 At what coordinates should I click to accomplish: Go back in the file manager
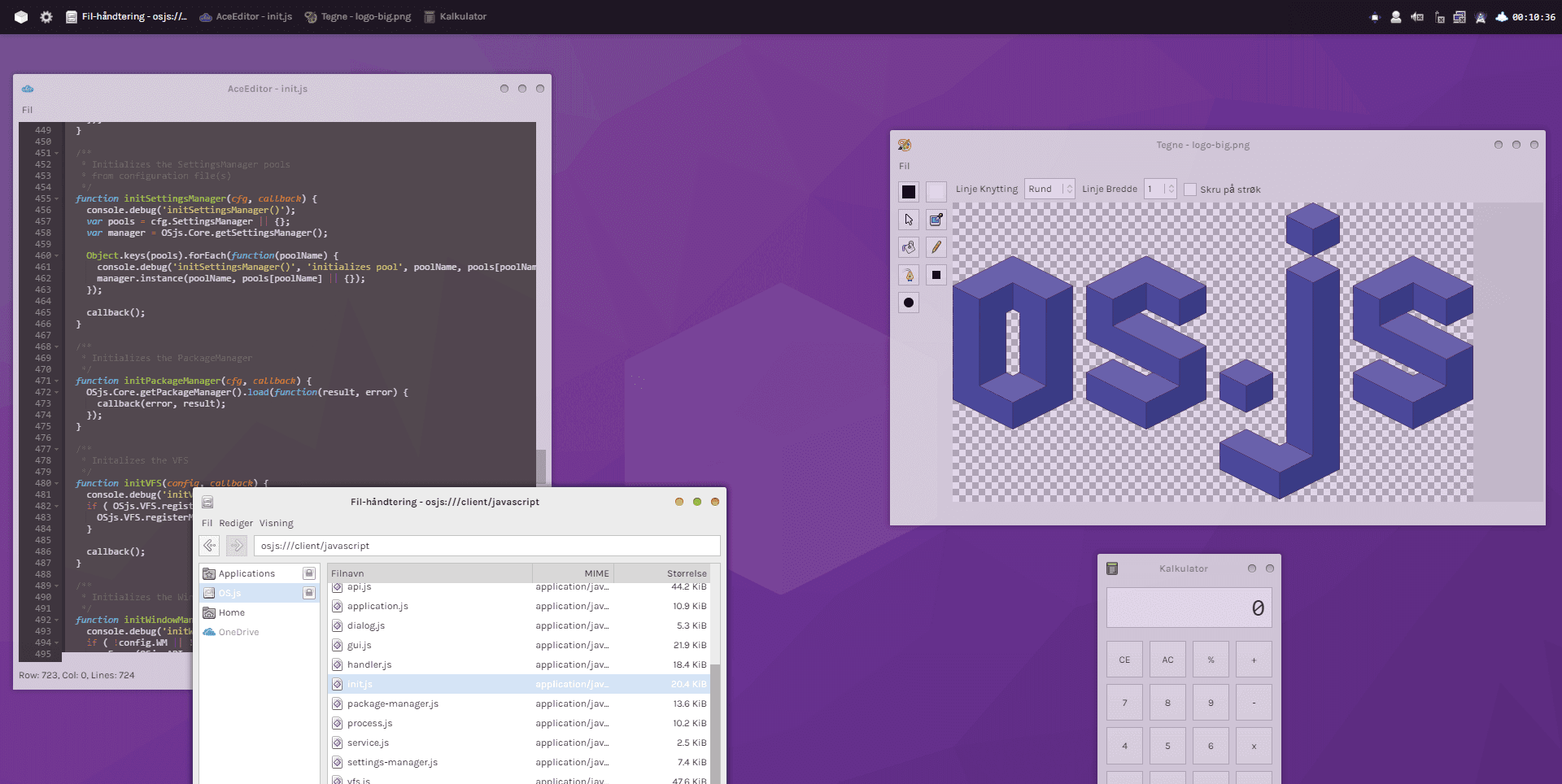point(210,546)
